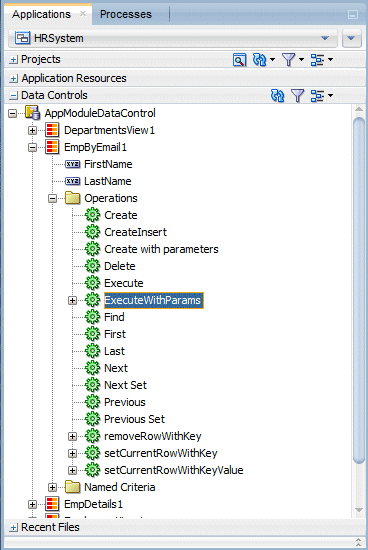Expand the Recent Files panel
This screenshot has width=368, height=550.
(x=13, y=527)
